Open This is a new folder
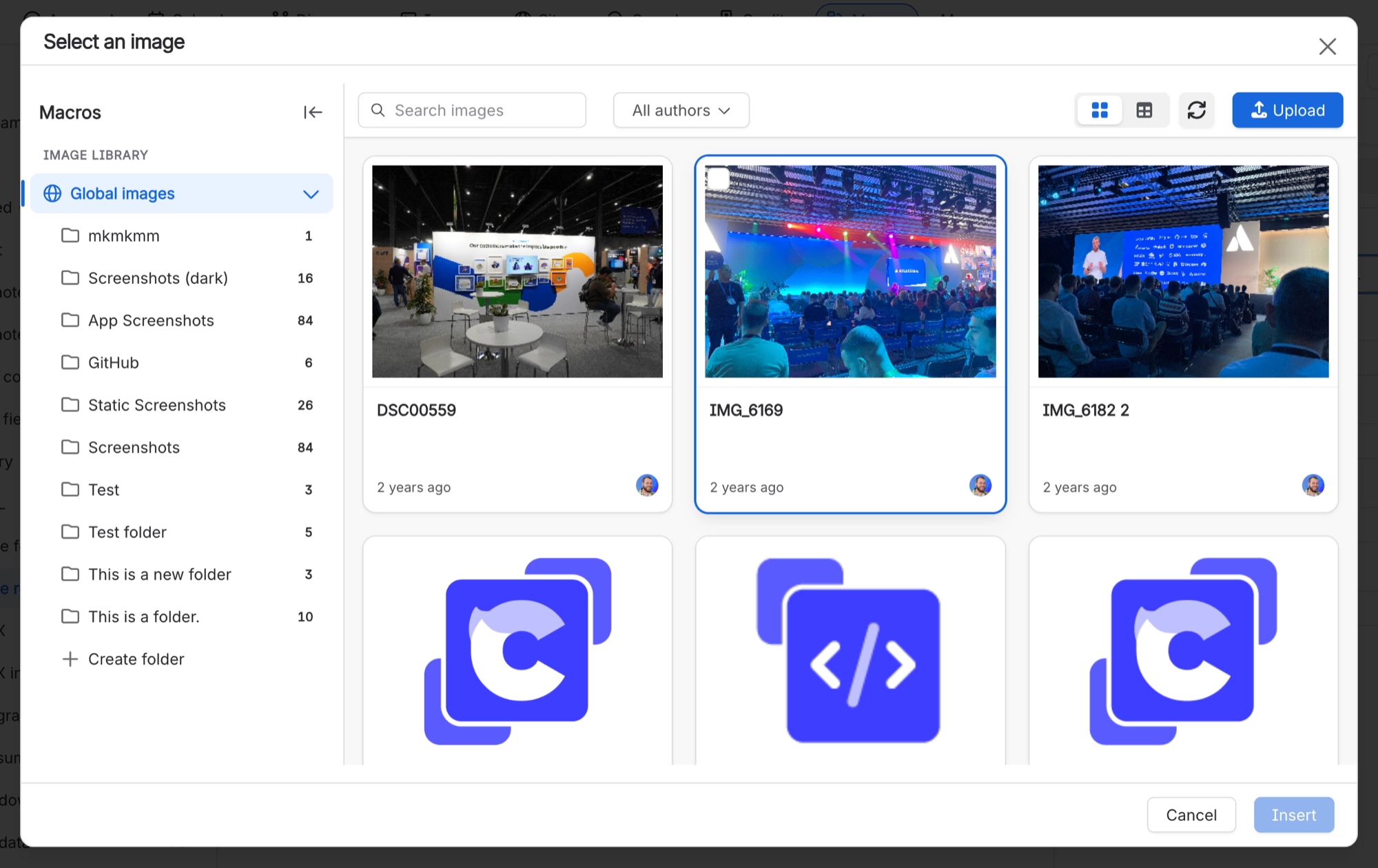The image size is (1378, 868). pyautogui.click(x=182, y=575)
